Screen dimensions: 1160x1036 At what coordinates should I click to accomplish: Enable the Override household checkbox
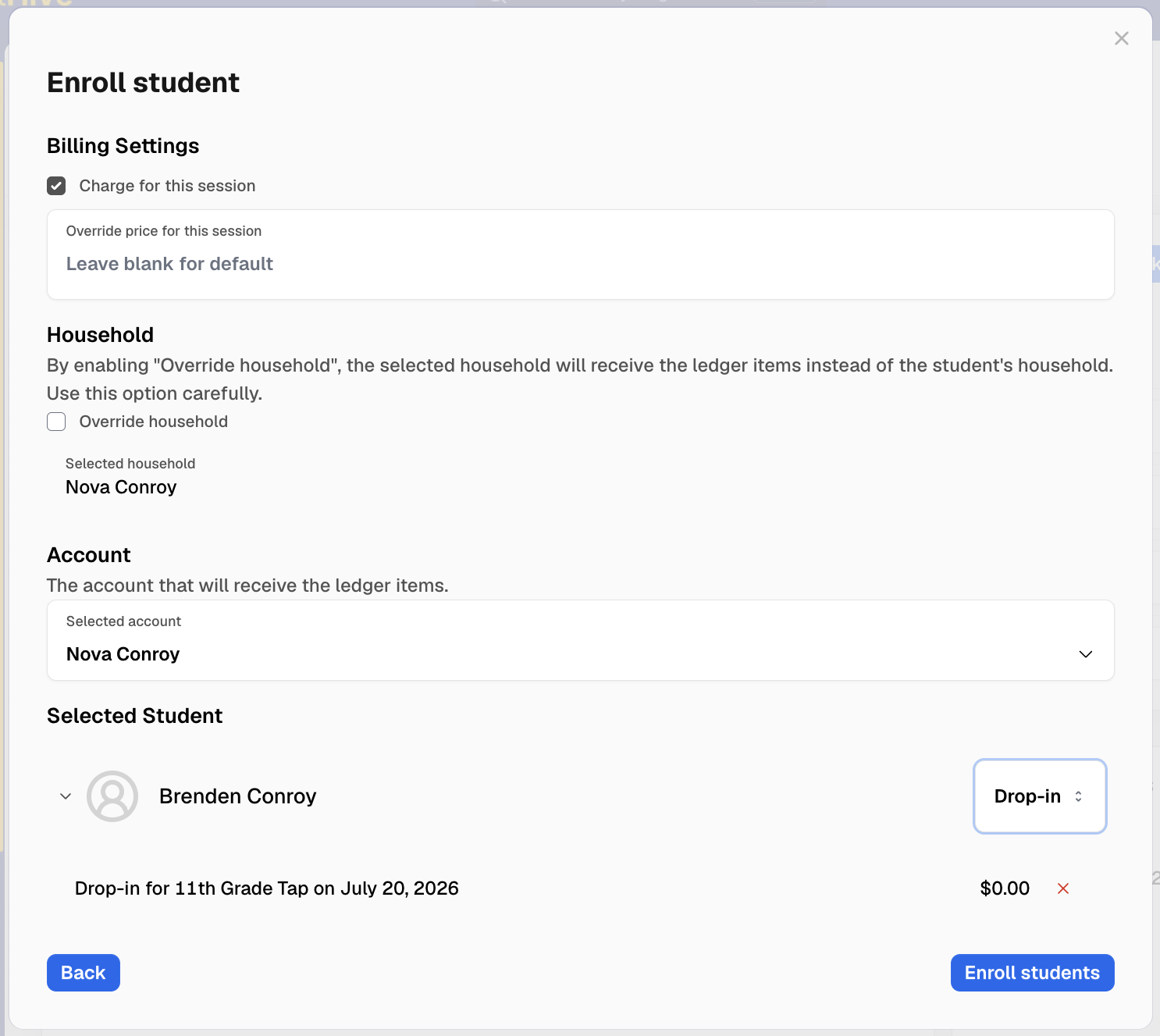tap(56, 422)
